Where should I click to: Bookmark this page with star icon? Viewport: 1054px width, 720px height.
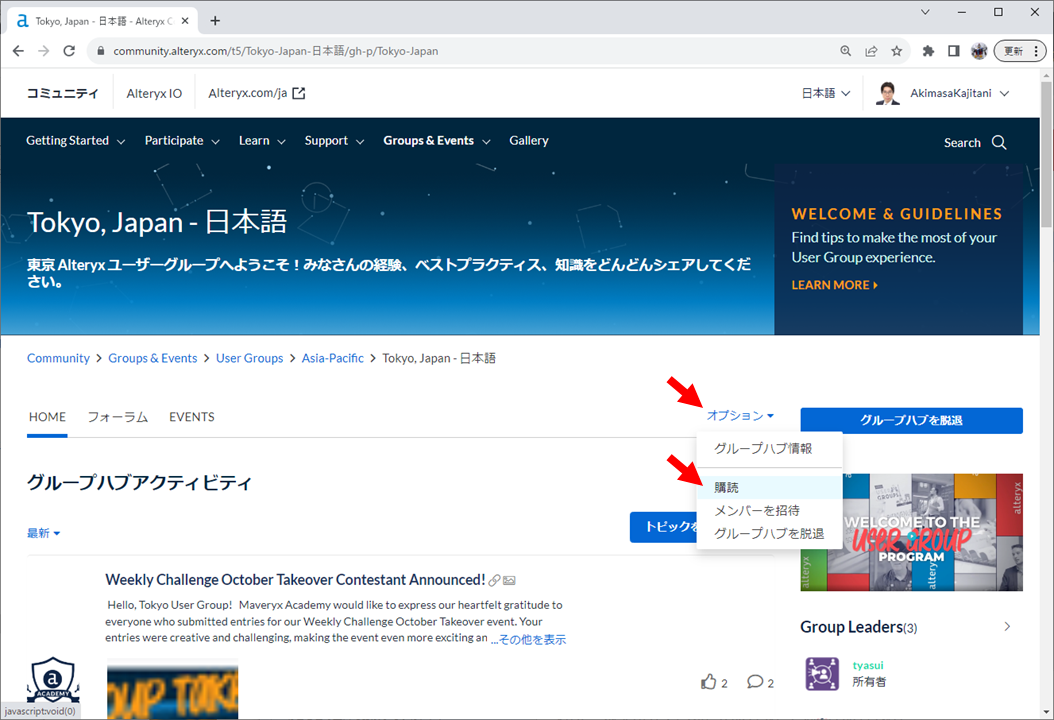pos(897,51)
